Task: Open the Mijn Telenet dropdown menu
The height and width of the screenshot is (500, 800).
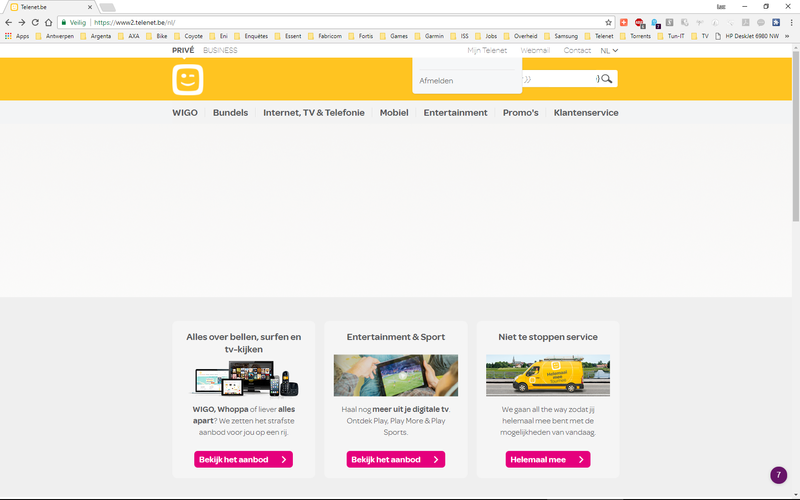Action: click(x=487, y=50)
